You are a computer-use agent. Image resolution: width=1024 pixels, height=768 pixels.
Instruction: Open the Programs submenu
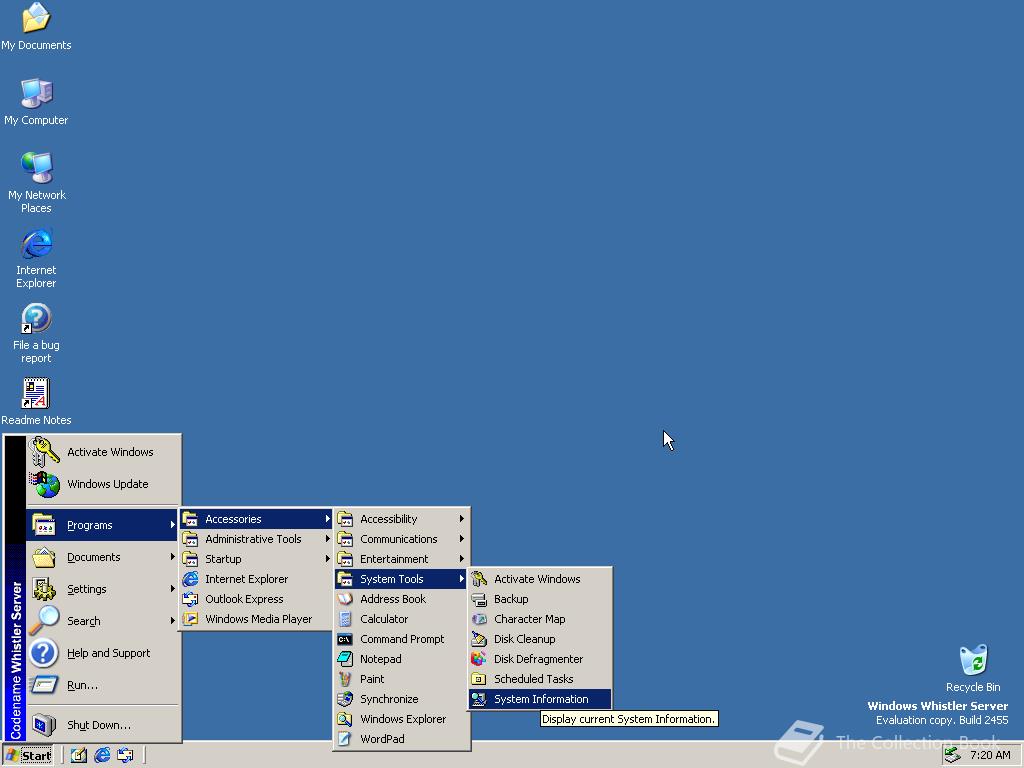tap(103, 525)
